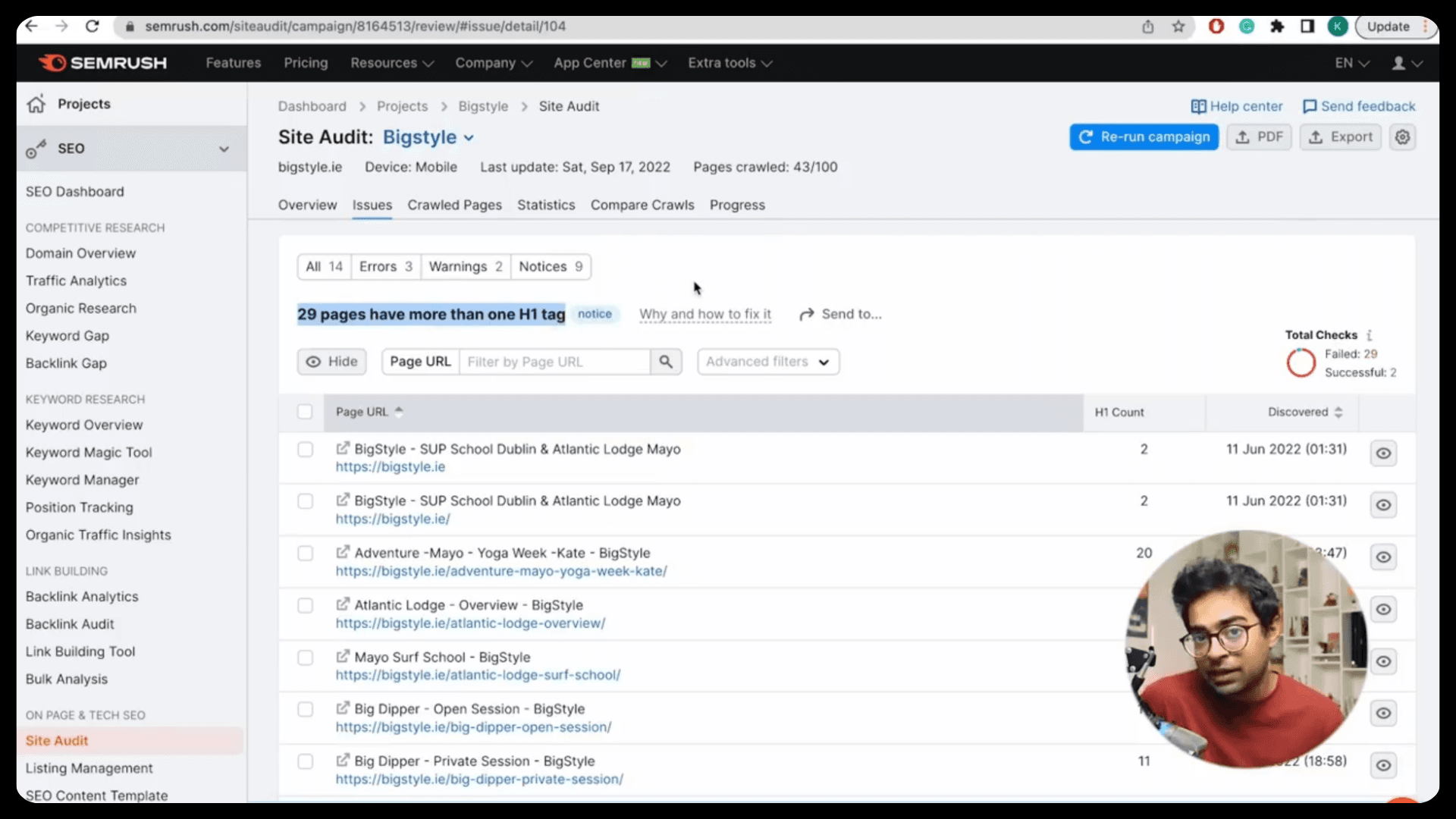The image size is (1456, 819).
Task: Click the search magnifier for Page URL filter
Action: point(666,362)
